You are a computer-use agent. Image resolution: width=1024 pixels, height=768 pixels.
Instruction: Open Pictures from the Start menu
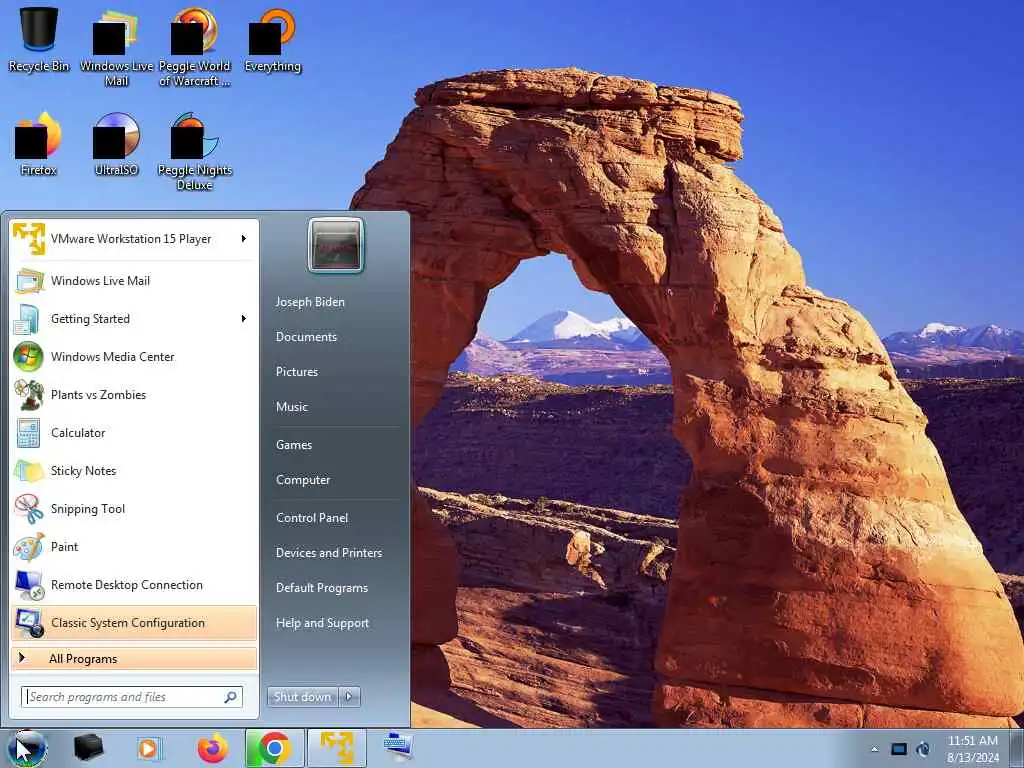[x=297, y=372]
